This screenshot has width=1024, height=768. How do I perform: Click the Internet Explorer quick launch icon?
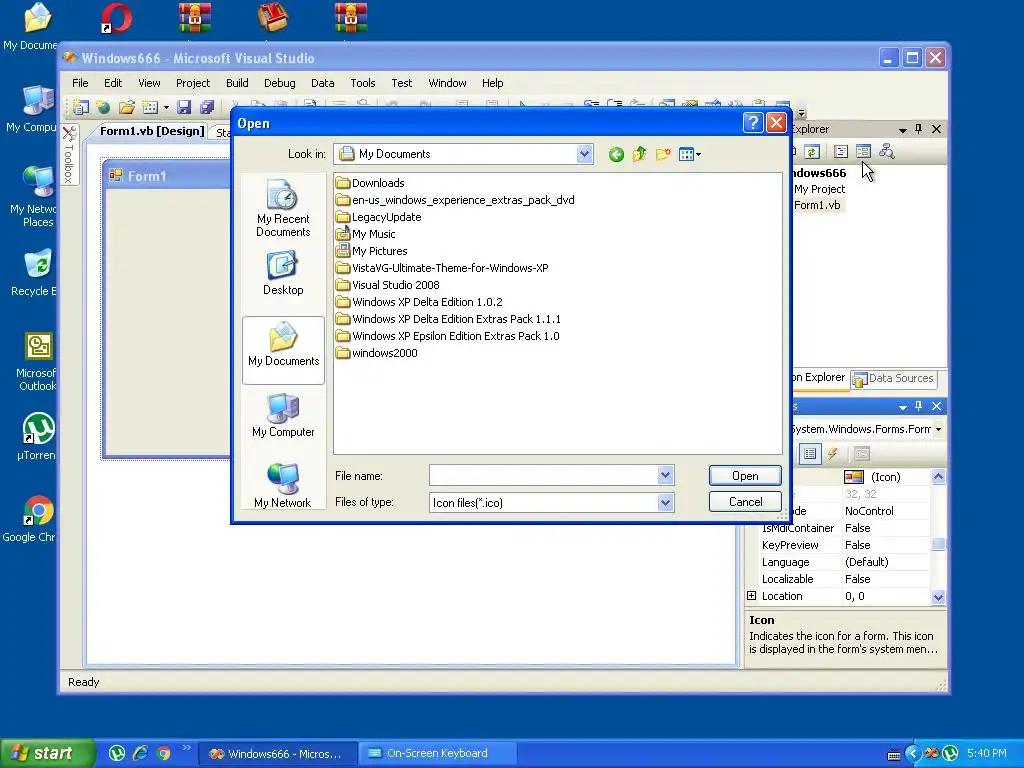coord(140,753)
